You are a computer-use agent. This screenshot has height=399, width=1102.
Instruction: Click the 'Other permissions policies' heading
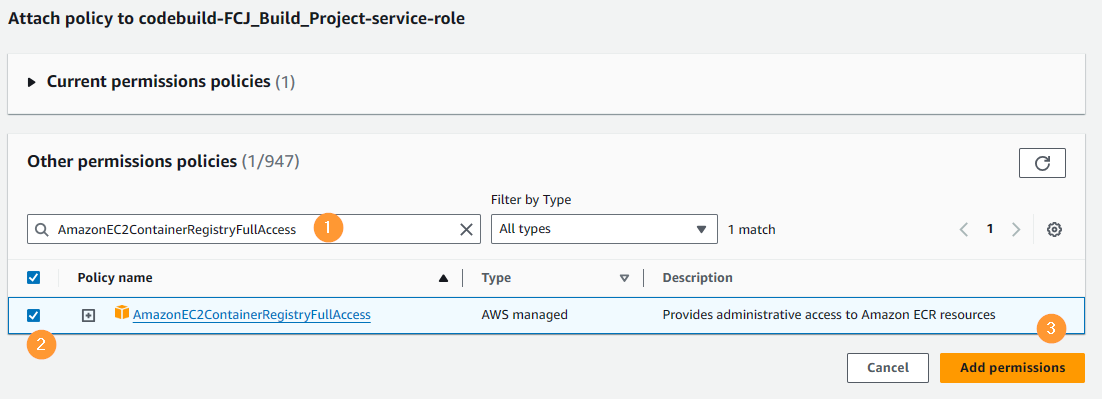[131, 162]
